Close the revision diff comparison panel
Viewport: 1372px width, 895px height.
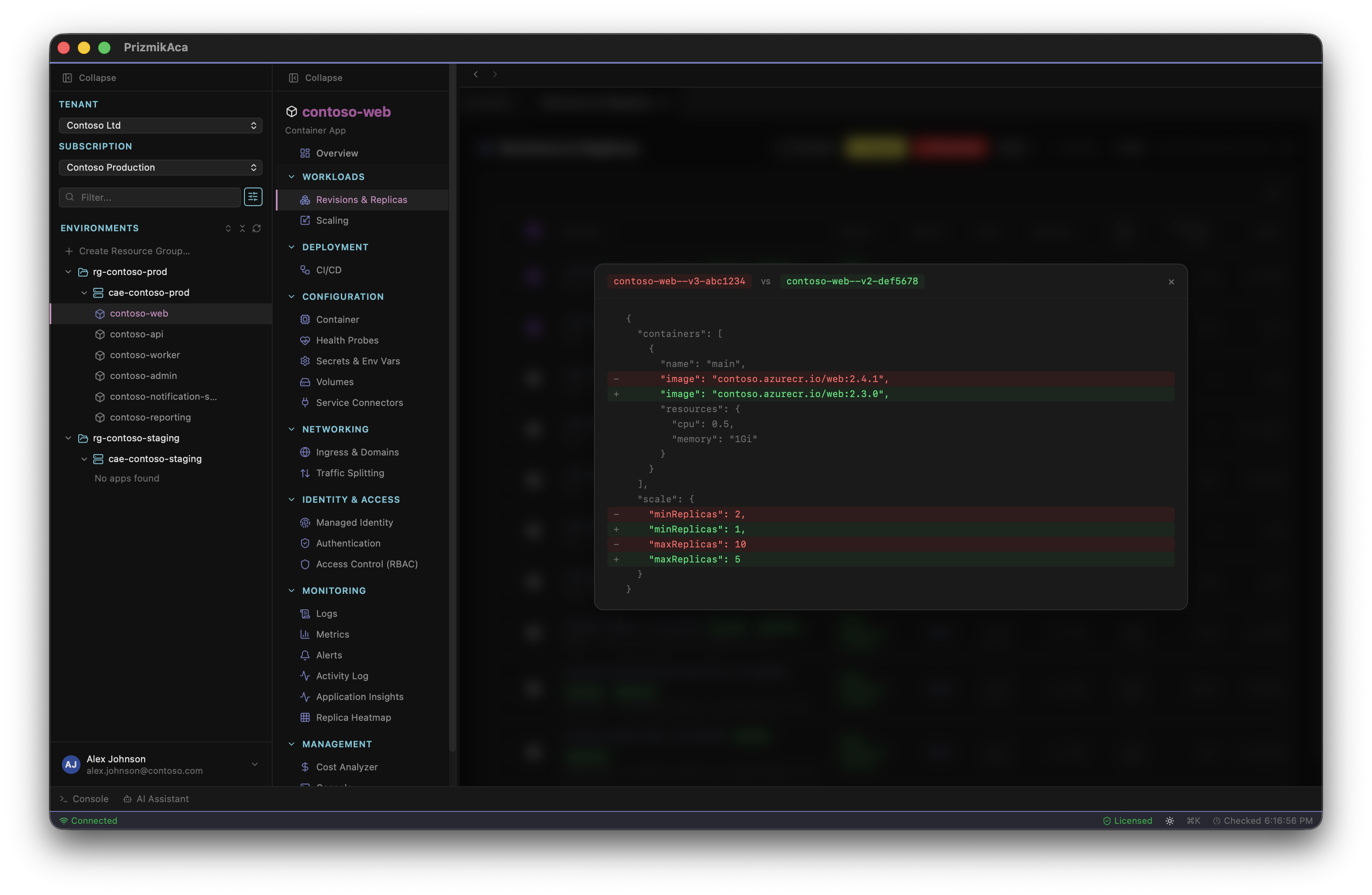click(x=1171, y=282)
